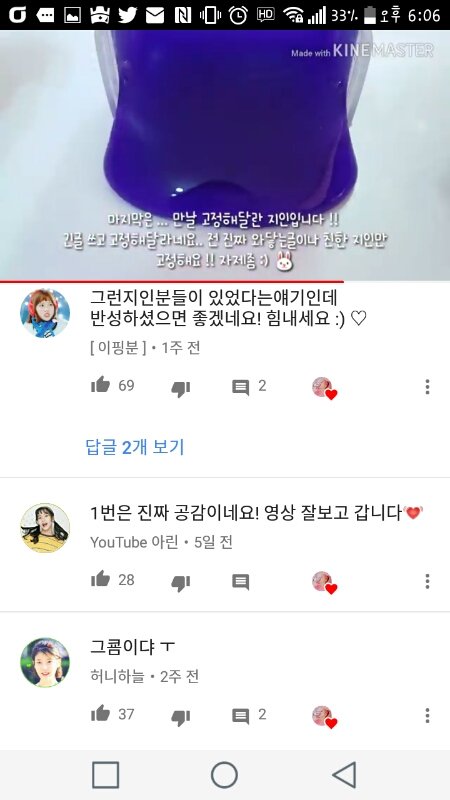The image size is (450, 800).
Task: Open more options for 이핑분 comment
Action: pyautogui.click(x=427, y=387)
